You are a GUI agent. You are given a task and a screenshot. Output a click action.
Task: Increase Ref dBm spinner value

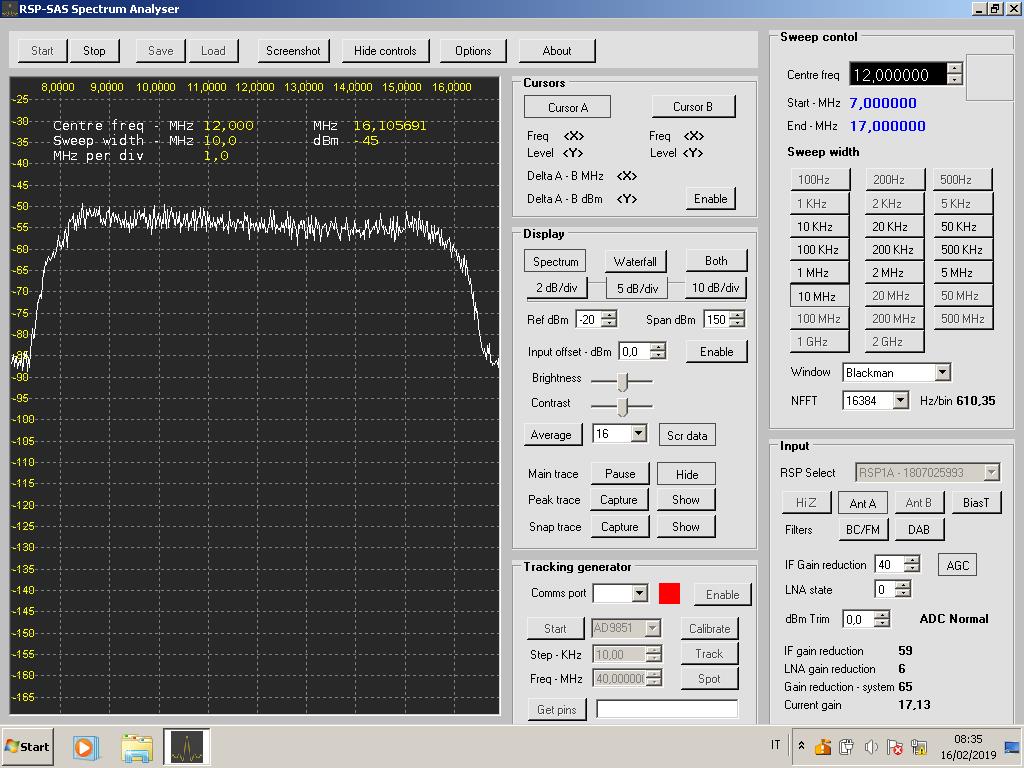tap(609, 315)
